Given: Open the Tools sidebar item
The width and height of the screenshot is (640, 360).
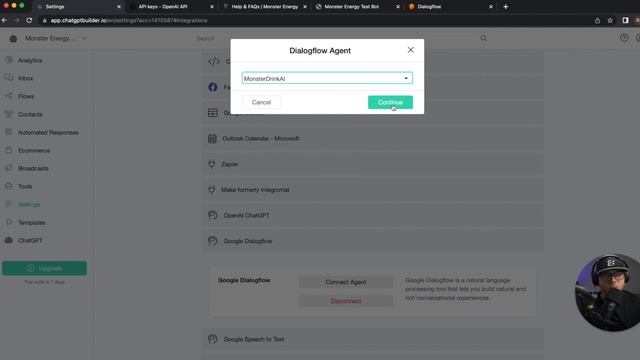Looking at the screenshot, I should 25,186.
